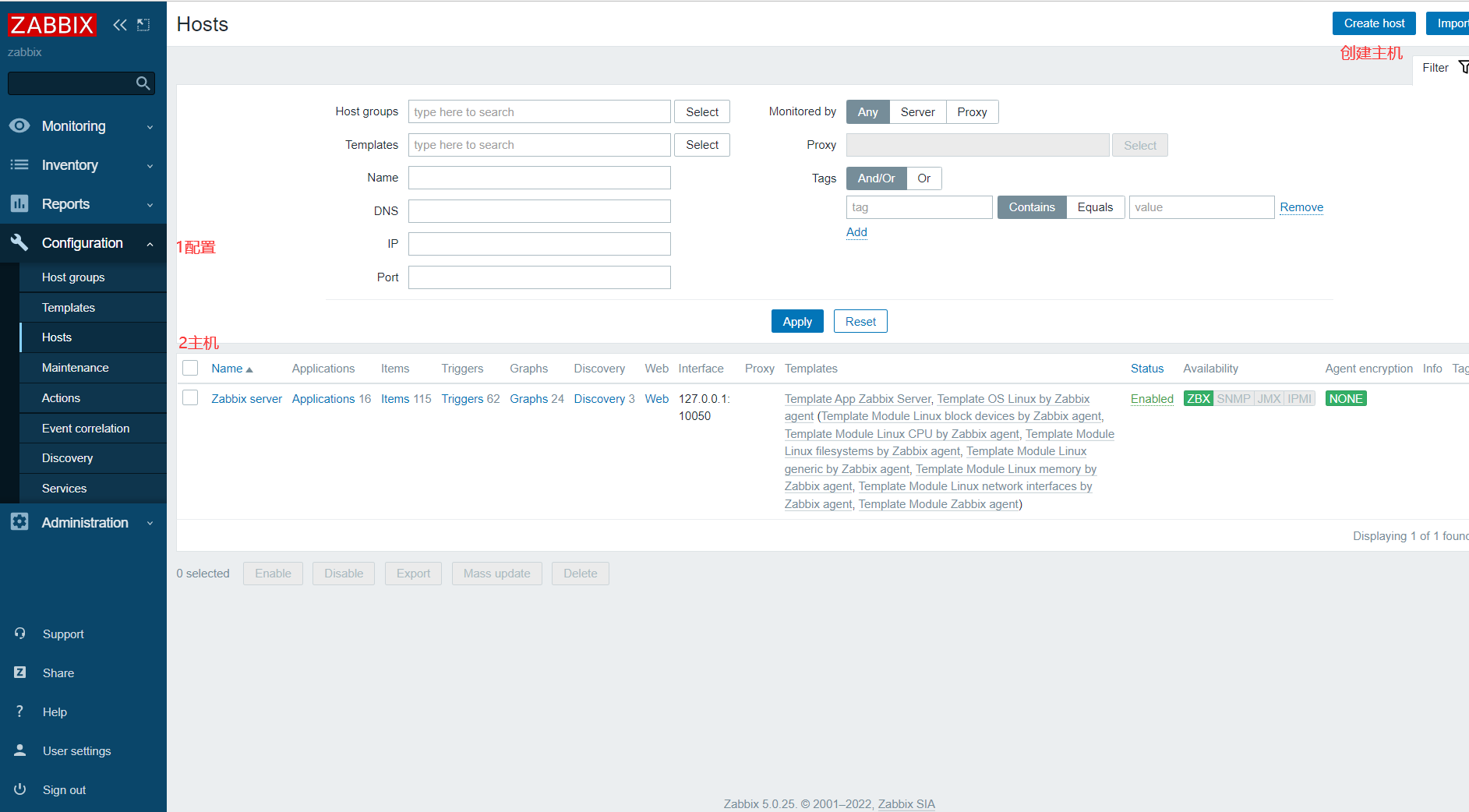The width and height of the screenshot is (1469, 812).
Task: Open Applications link for Zabbix server
Action: point(323,399)
